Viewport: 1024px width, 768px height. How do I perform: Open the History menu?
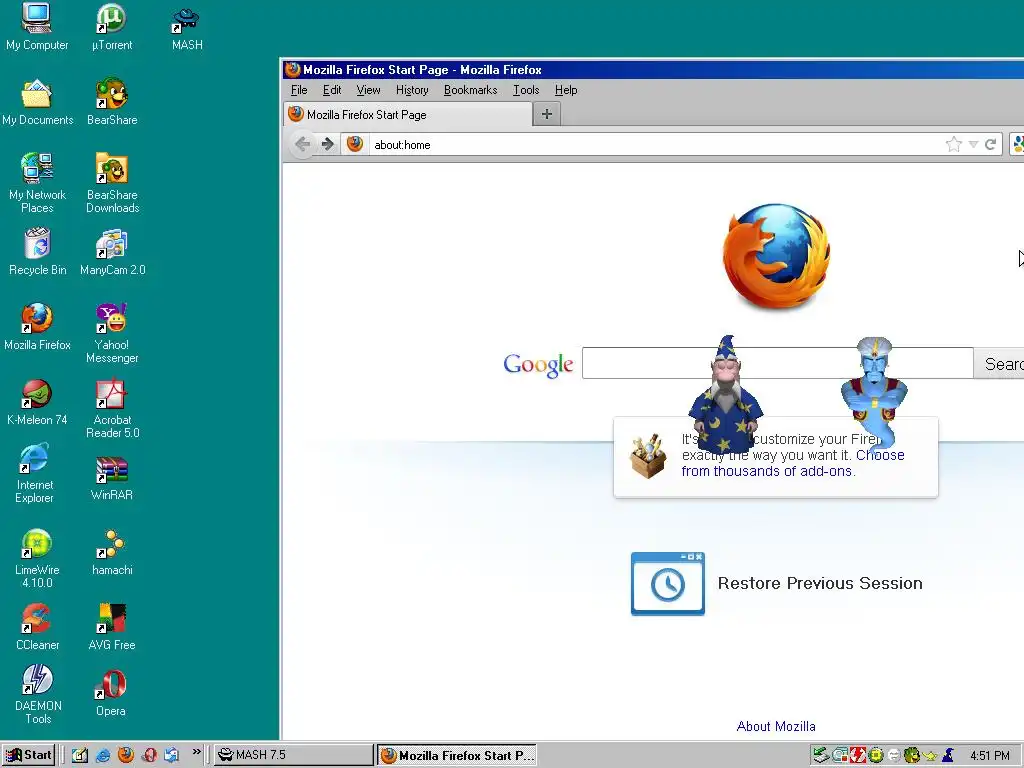[x=412, y=90]
